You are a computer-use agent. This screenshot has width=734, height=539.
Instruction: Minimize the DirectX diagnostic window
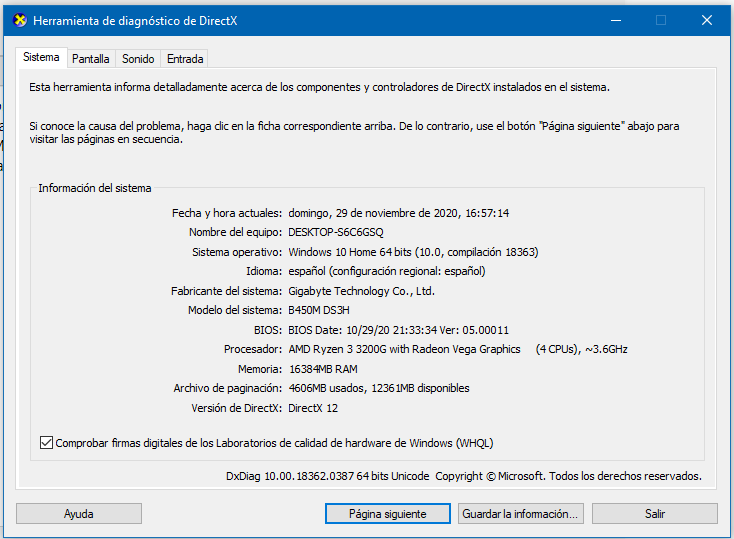pos(616,20)
